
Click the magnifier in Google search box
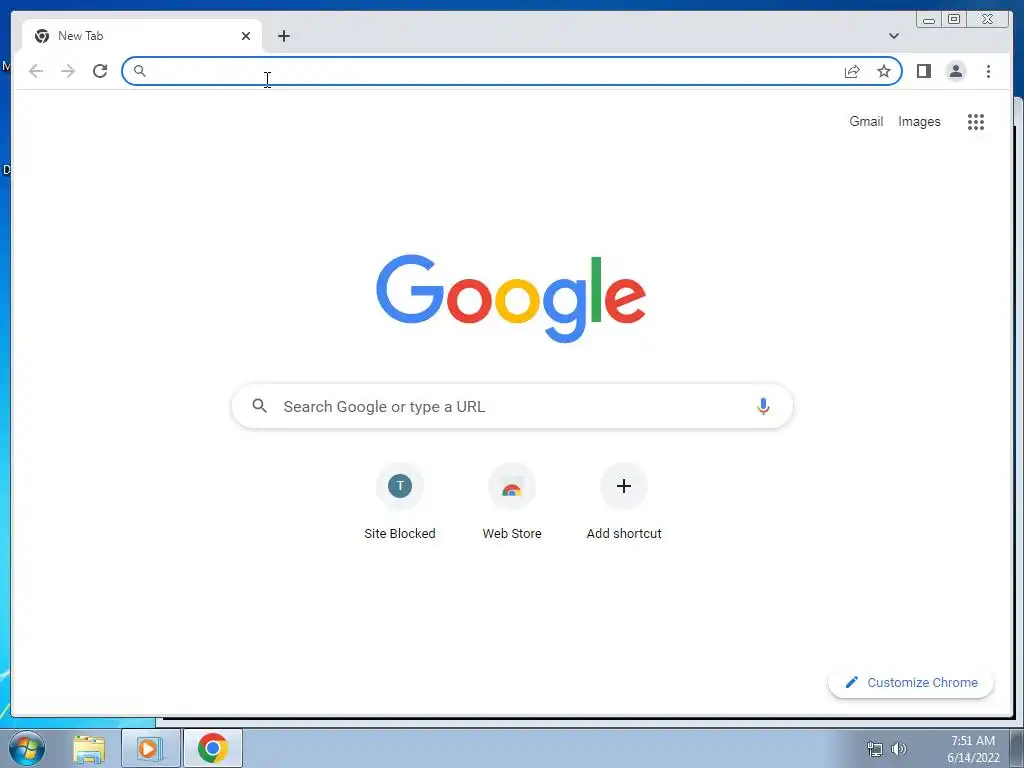259,406
